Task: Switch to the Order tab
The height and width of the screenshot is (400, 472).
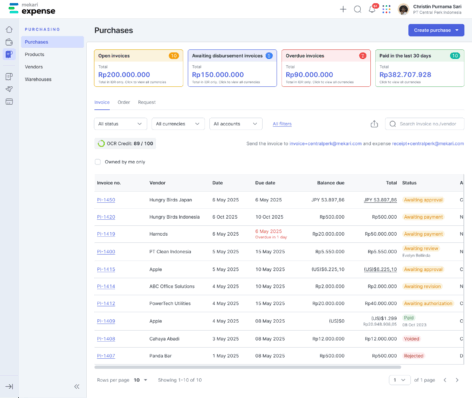Action: pos(124,102)
